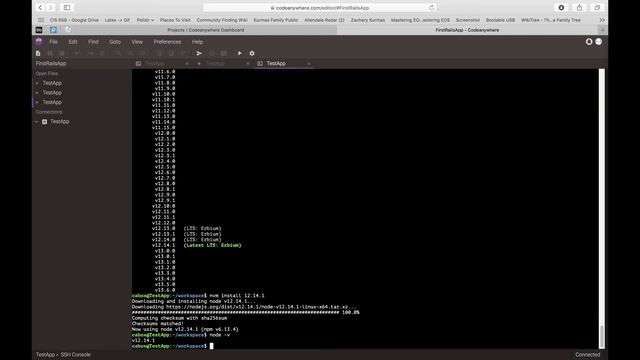The width and height of the screenshot is (640, 360).
Task: Go forward in Safari
Action: click(51, 7)
